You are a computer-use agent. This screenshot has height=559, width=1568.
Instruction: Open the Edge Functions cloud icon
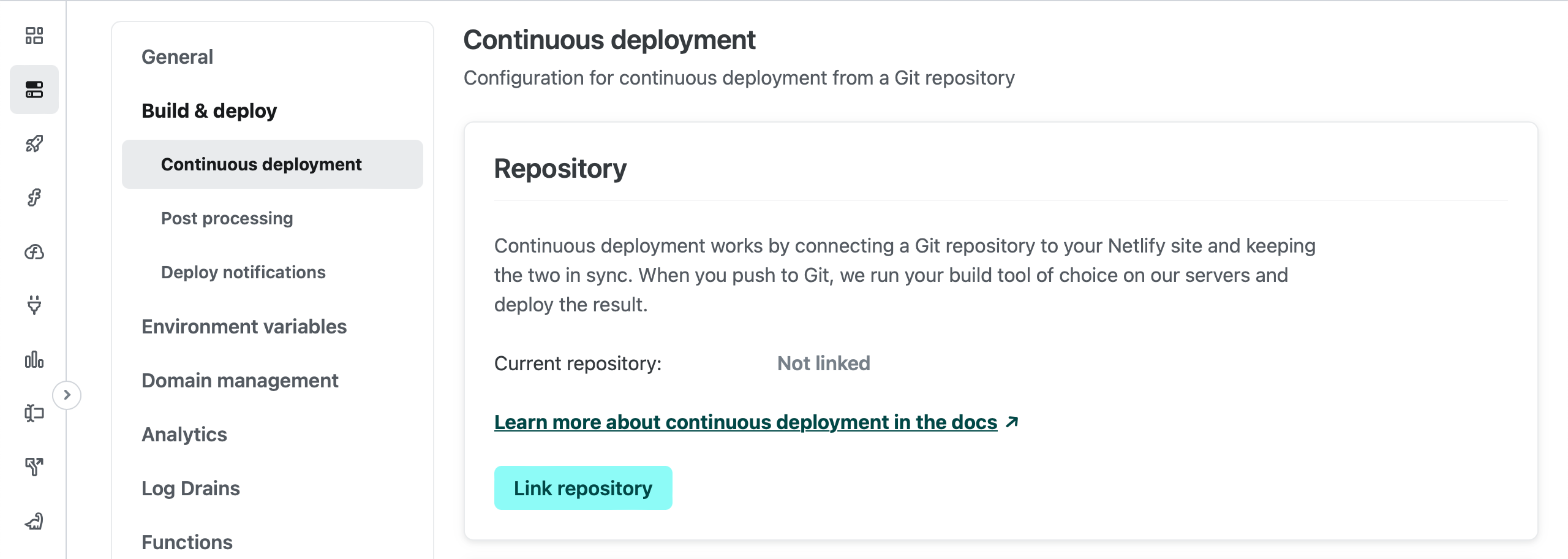click(x=34, y=251)
